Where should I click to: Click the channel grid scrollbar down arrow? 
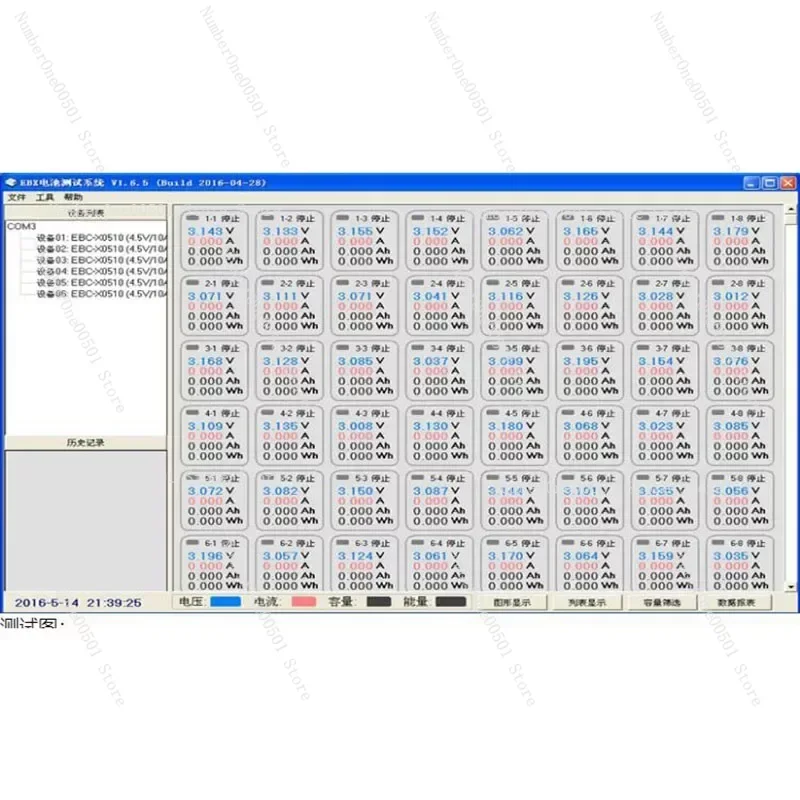coord(791,587)
